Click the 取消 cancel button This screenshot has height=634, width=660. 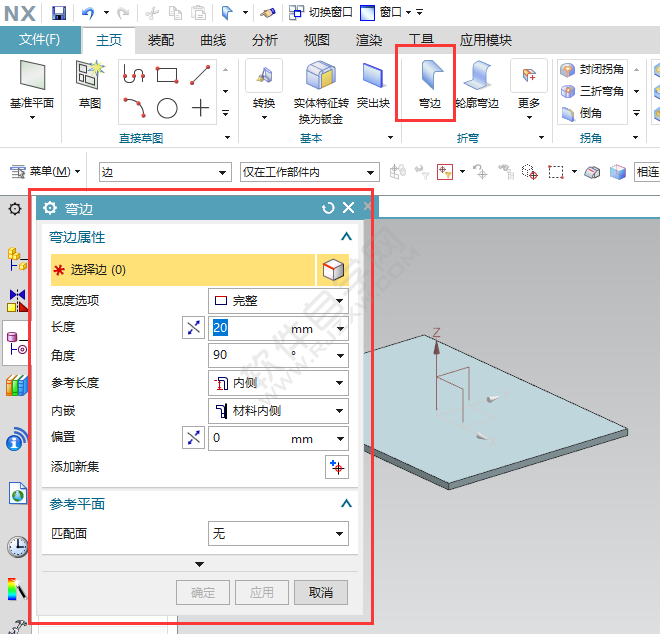(321, 592)
